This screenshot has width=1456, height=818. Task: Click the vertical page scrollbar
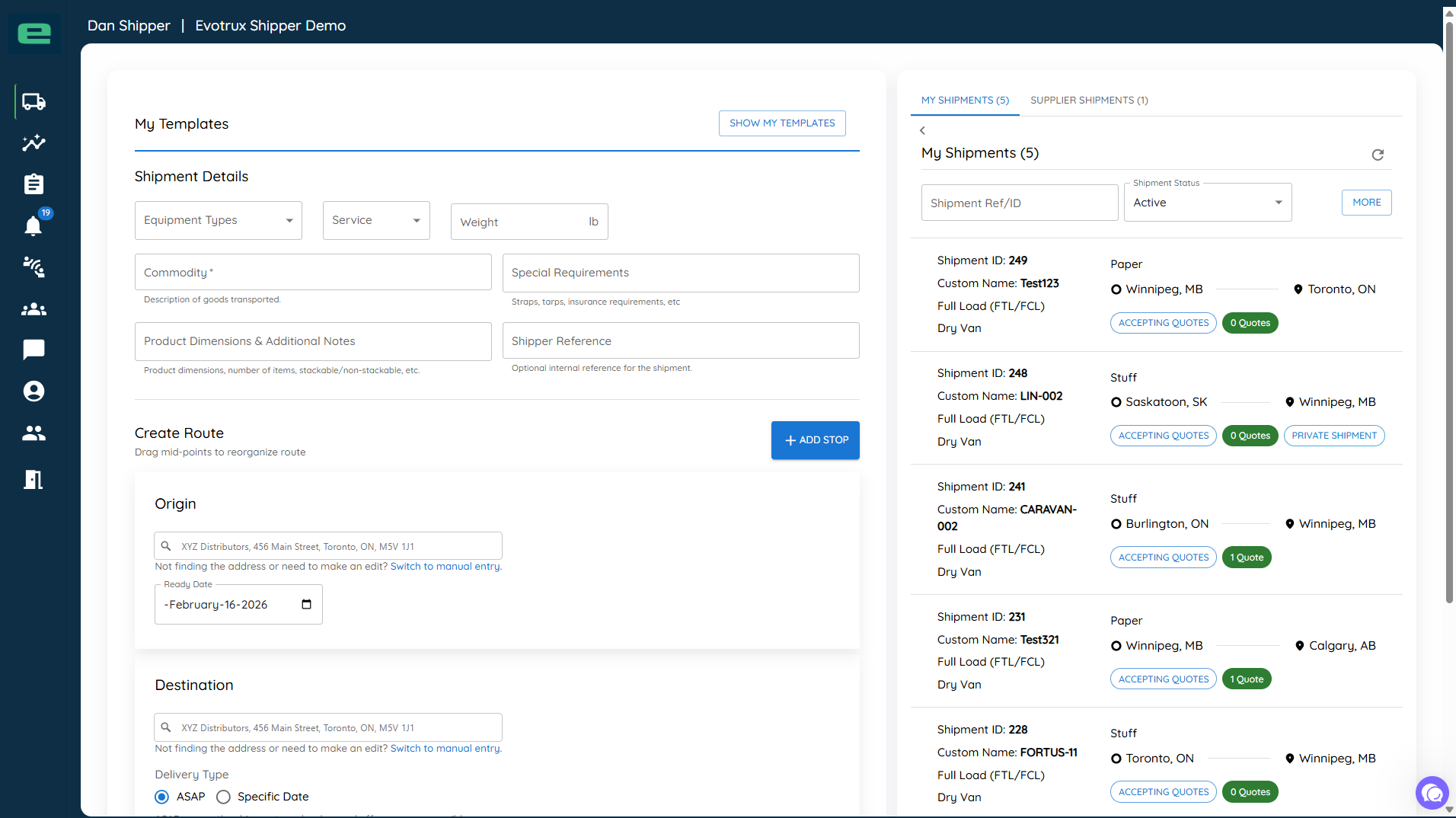pos(1449,312)
